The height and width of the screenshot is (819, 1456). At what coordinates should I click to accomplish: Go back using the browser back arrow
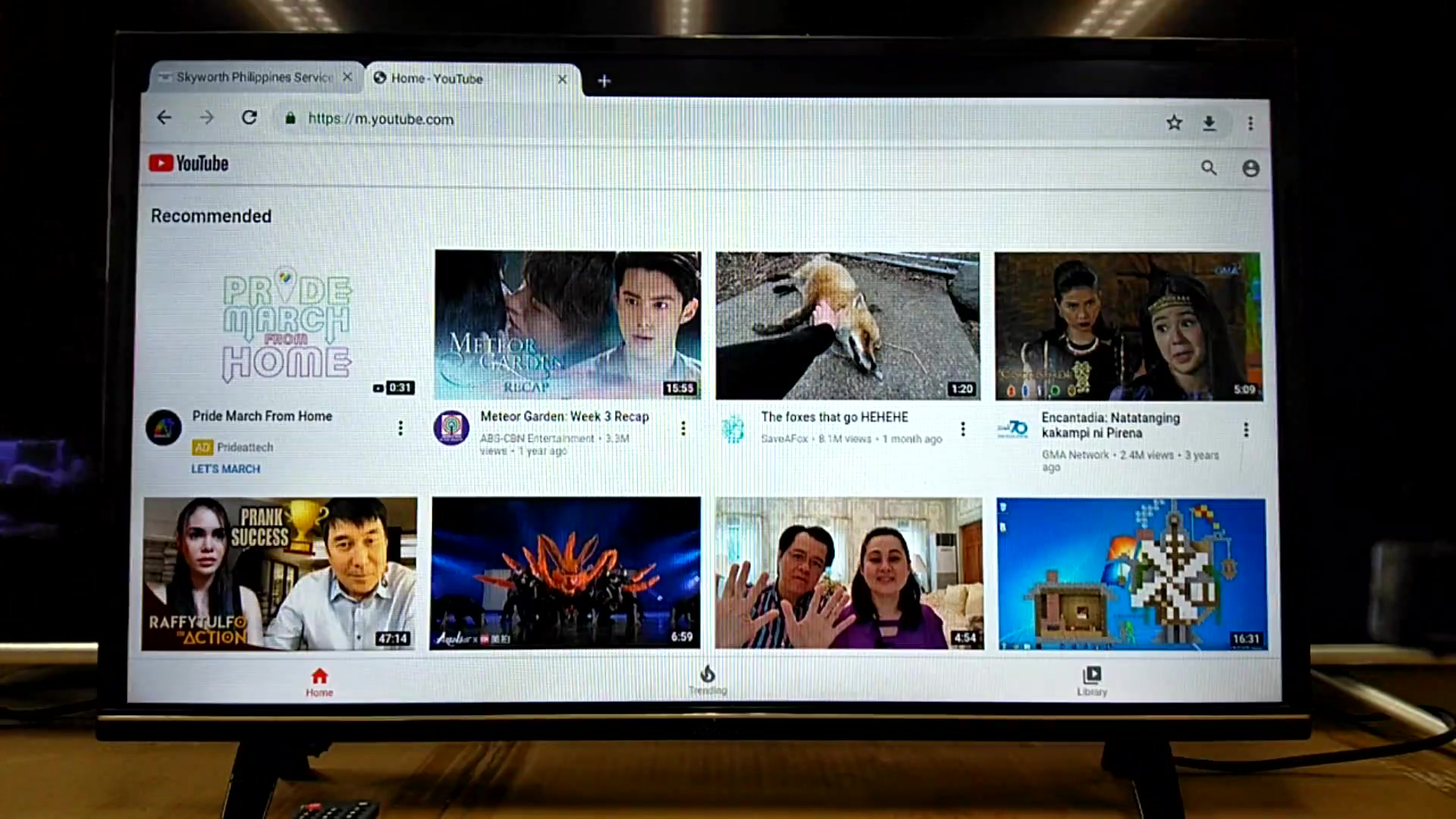165,118
